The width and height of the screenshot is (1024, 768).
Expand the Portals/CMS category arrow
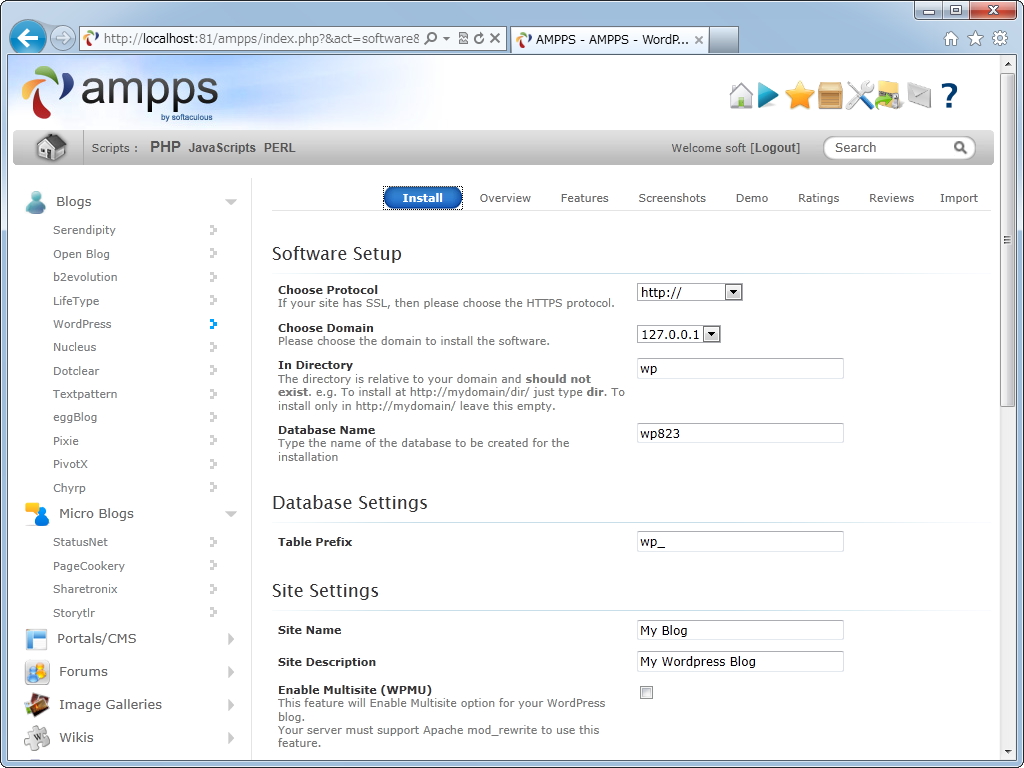click(x=231, y=639)
